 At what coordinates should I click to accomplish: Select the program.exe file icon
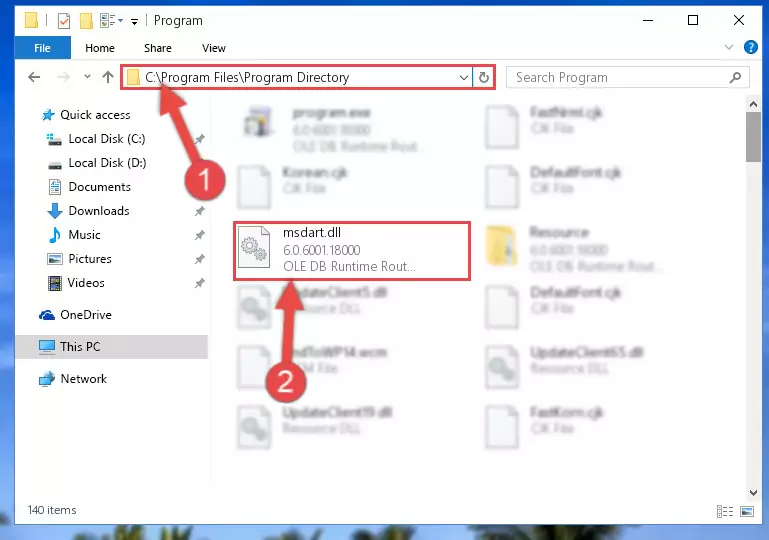[258, 121]
